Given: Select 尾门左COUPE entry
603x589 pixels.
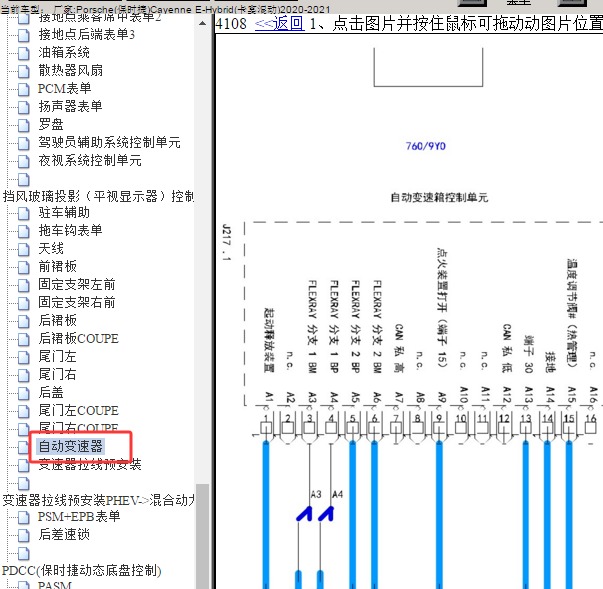Looking at the screenshot, I should coord(78,411).
